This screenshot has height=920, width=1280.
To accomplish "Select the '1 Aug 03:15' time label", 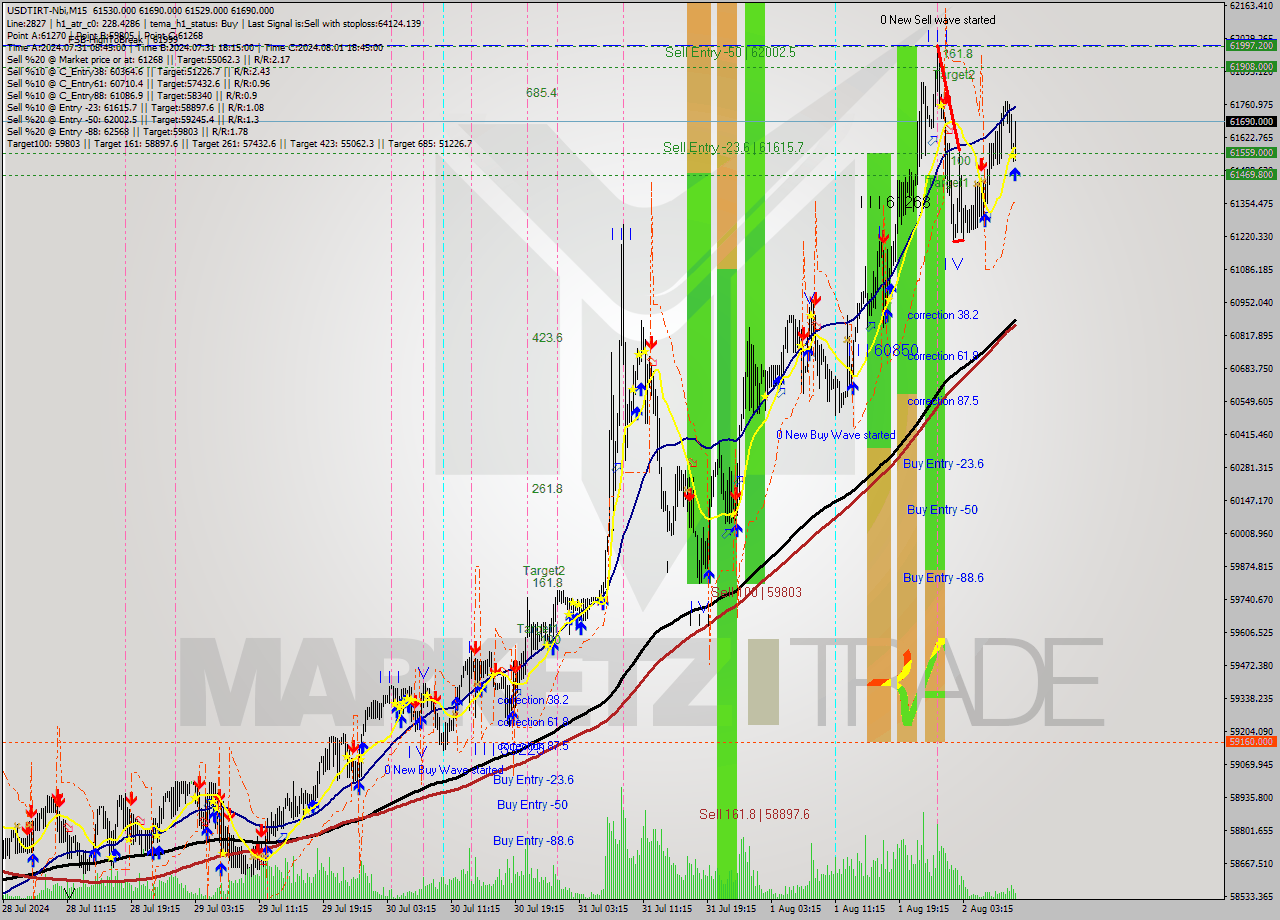I will pyautogui.click(x=796, y=910).
